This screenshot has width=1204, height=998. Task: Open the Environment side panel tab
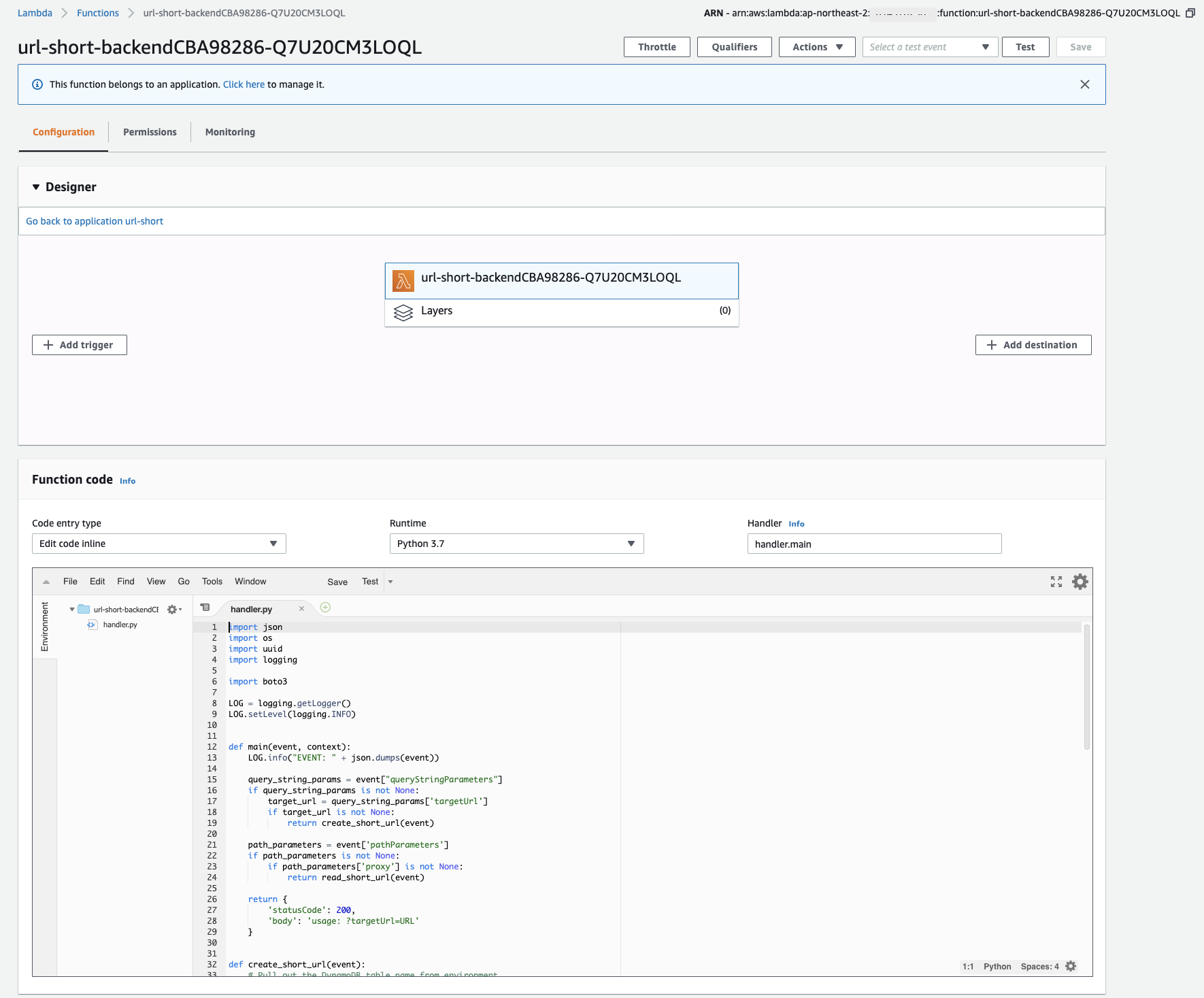pos(45,627)
